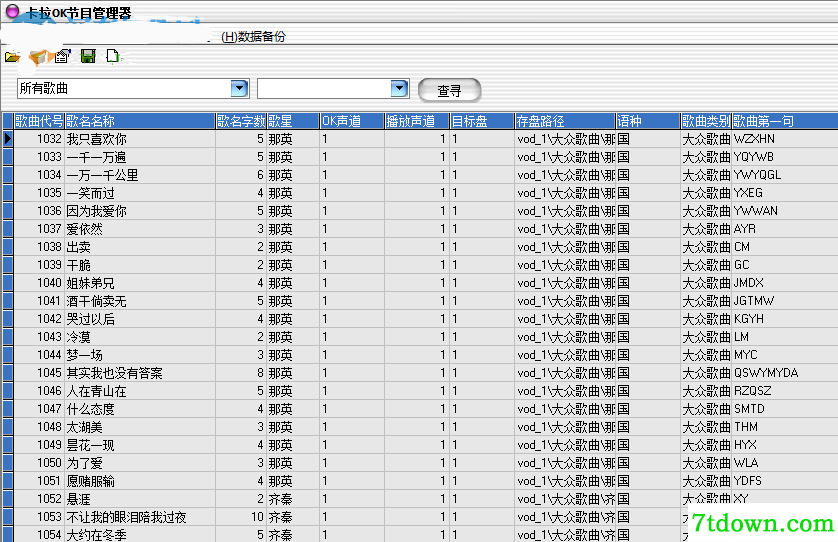Click the 存盘路径 column header
This screenshot has height=542, width=838.
[x=565, y=121]
